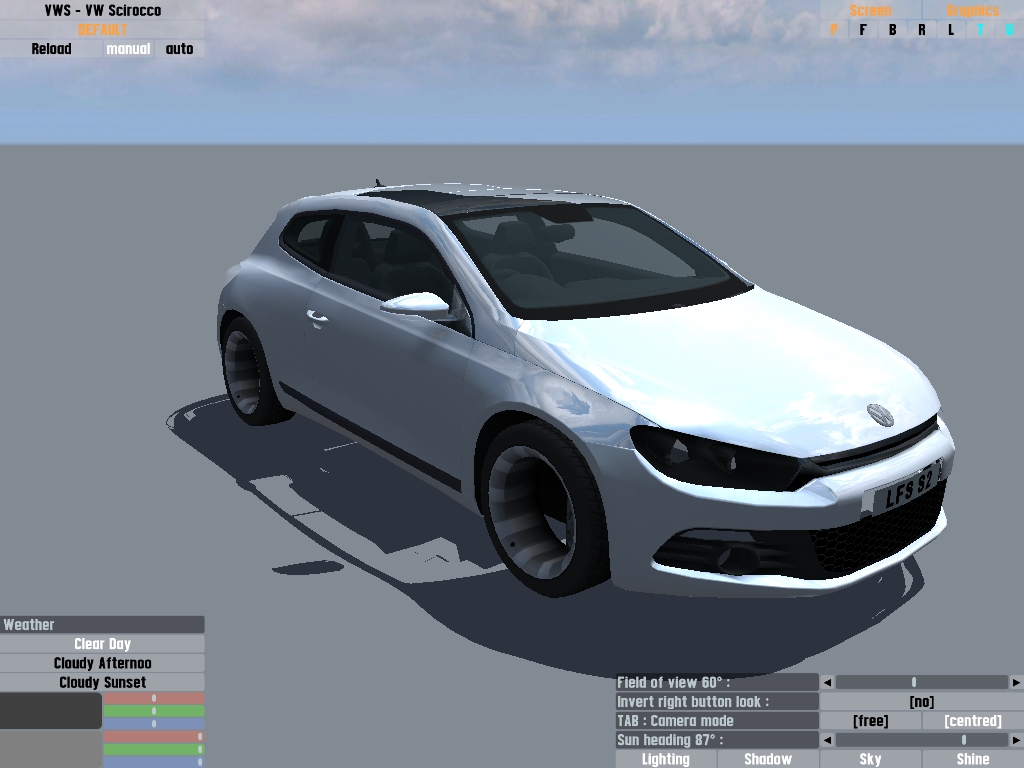Increase field of view with right arrow
This screenshot has height=768, width=1024.
(x=1016, y=682)
